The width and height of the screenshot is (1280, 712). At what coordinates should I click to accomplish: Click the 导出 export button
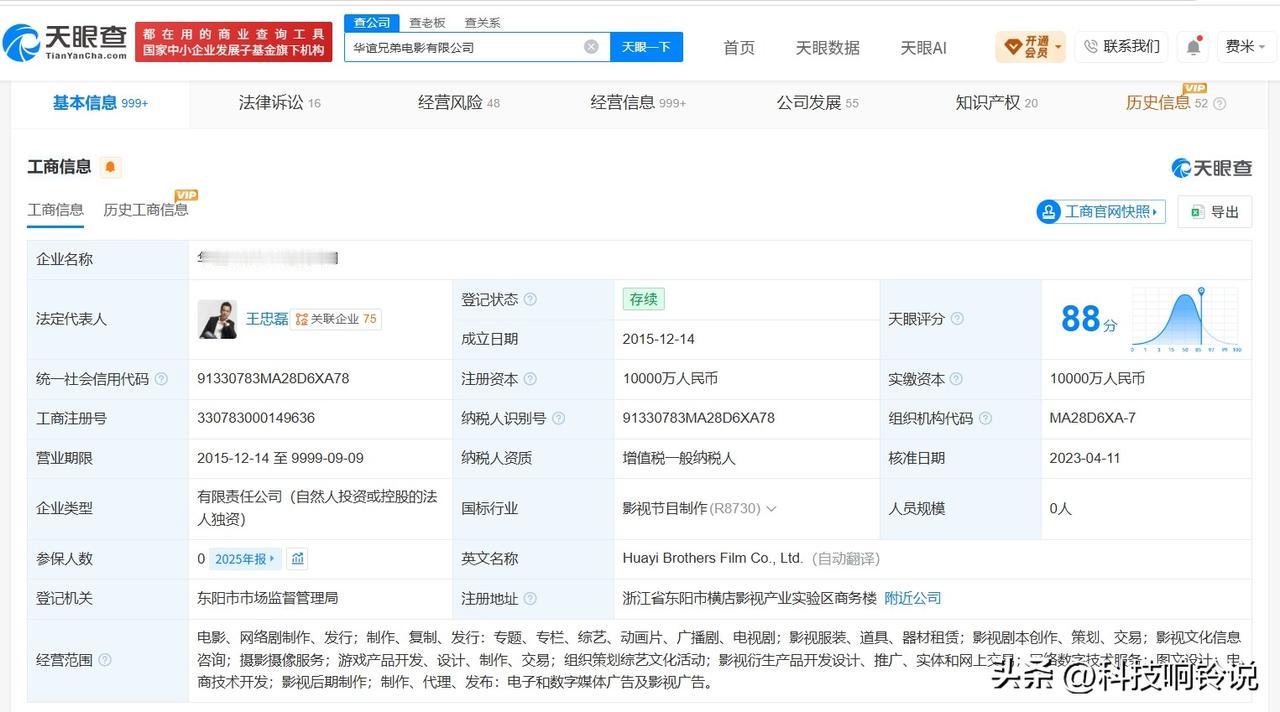coord(1214,211)
